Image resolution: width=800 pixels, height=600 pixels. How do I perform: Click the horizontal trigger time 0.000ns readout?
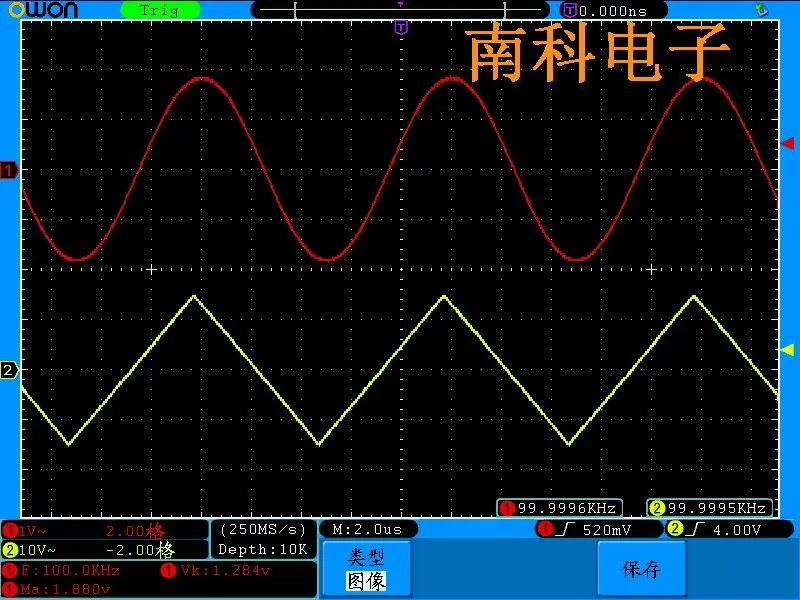point(613,11)
